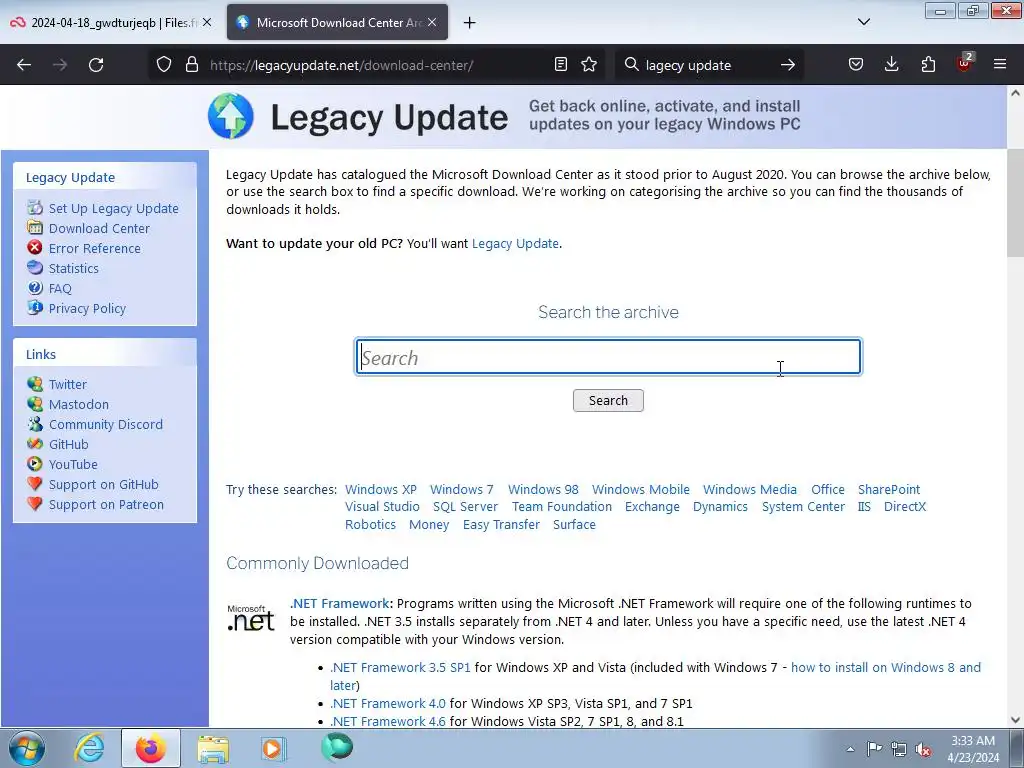This screenshot has height=768, width=1024.
Task: Try the Windows XP suggested search
Action: tap(381, 489)
